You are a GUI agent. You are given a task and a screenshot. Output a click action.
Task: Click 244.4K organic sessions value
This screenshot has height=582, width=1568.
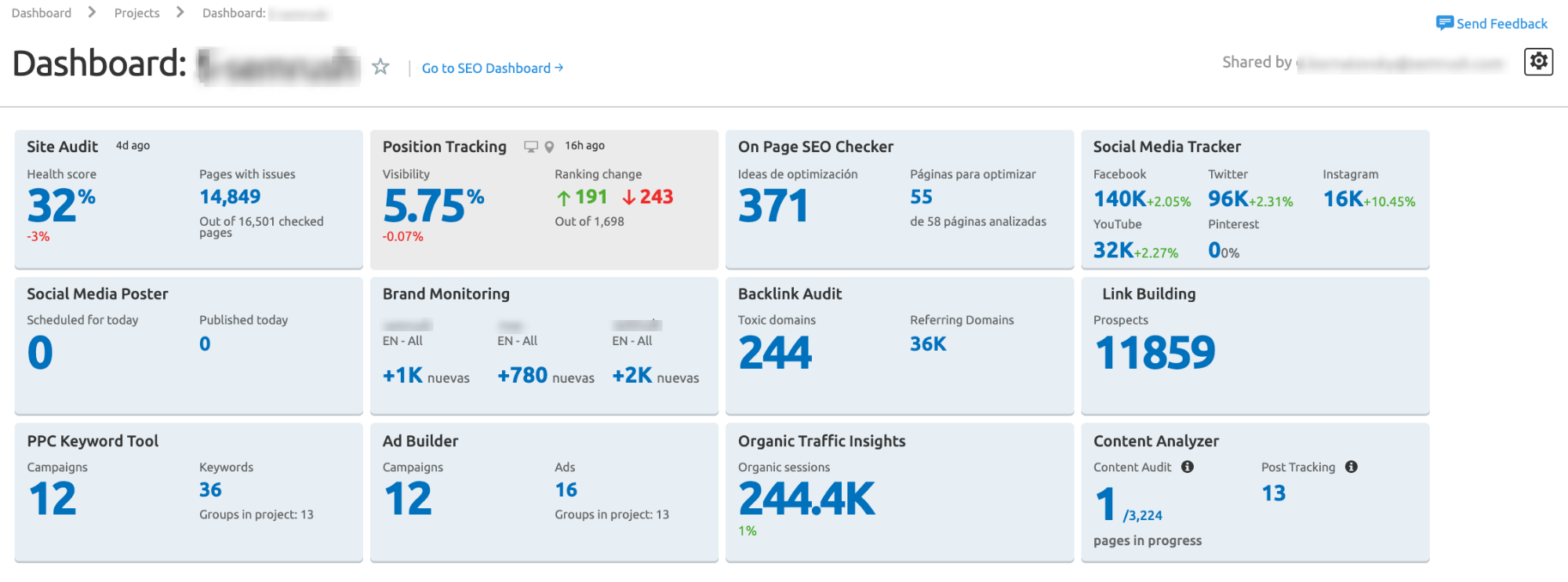tap(806, 499)
